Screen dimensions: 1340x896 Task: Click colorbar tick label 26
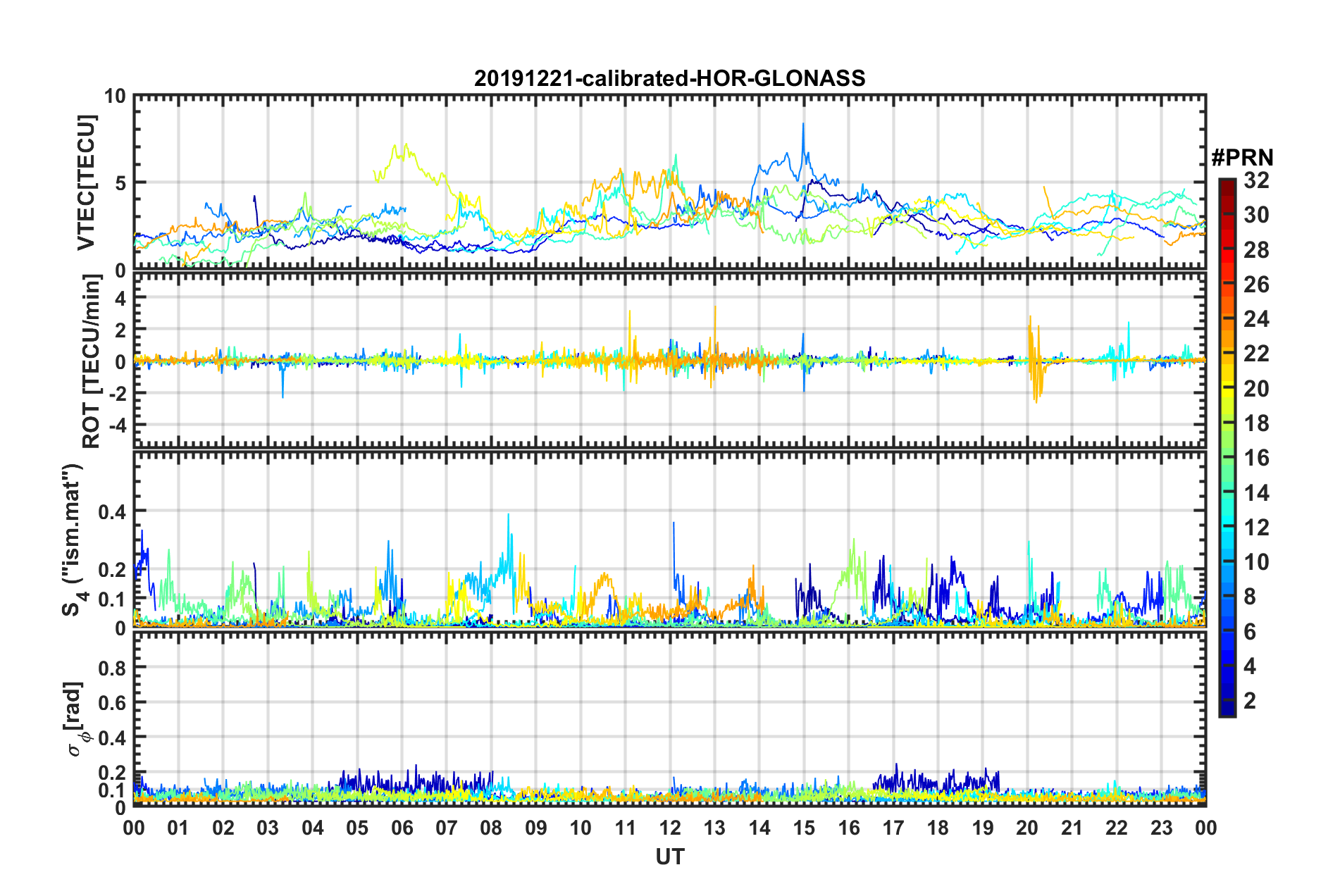pyautogui.click(x=1256, y=285)
